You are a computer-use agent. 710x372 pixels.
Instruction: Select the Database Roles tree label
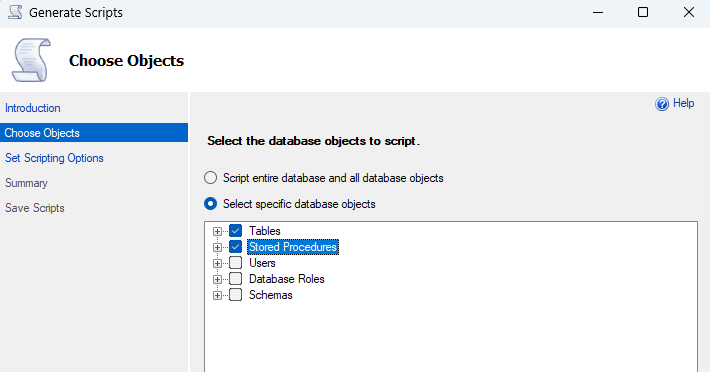tap(287, 279)
